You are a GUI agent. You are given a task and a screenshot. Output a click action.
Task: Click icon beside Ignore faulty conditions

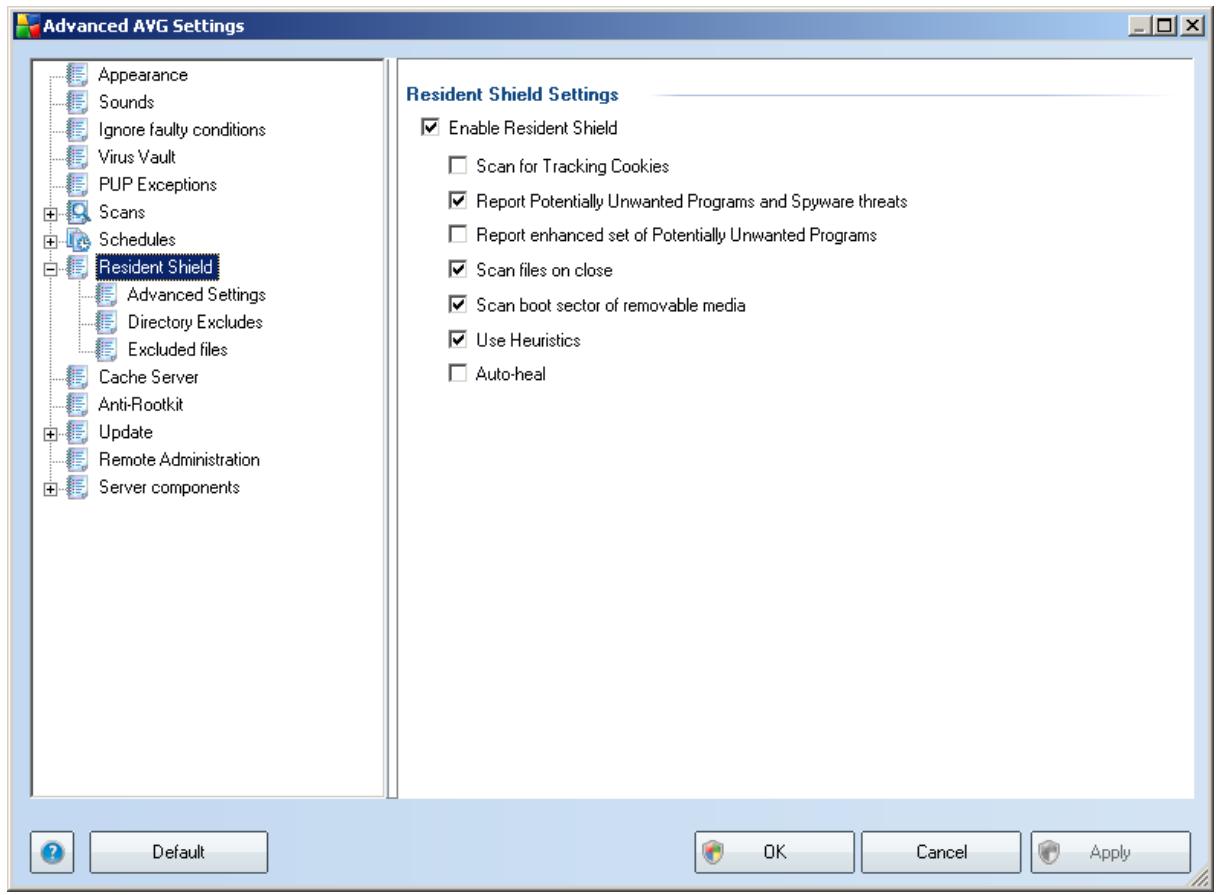(75, 129)
